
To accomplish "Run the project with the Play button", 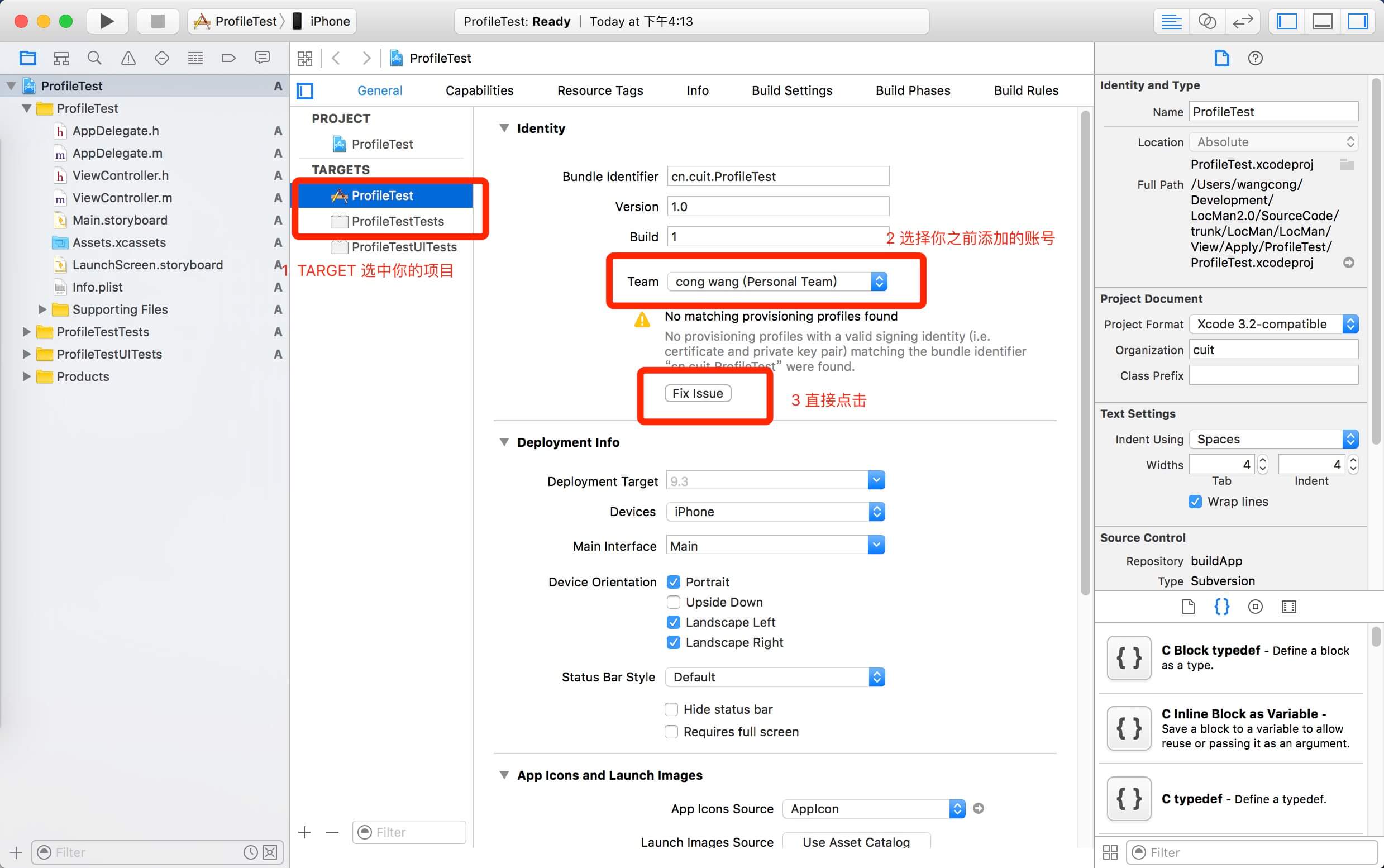I will pyautogui.click(x=107, y=21).
